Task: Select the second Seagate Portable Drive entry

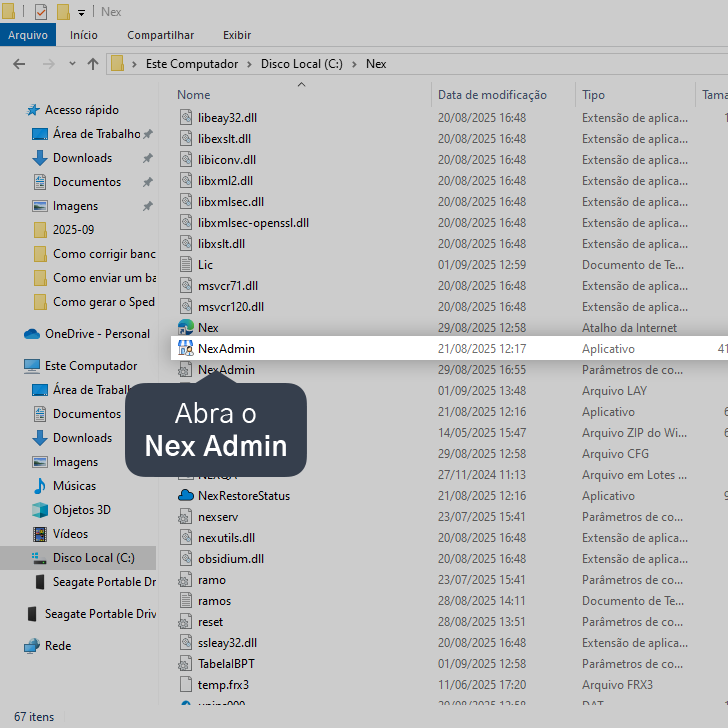Action: pyautogui.click(x=100, y=614)
